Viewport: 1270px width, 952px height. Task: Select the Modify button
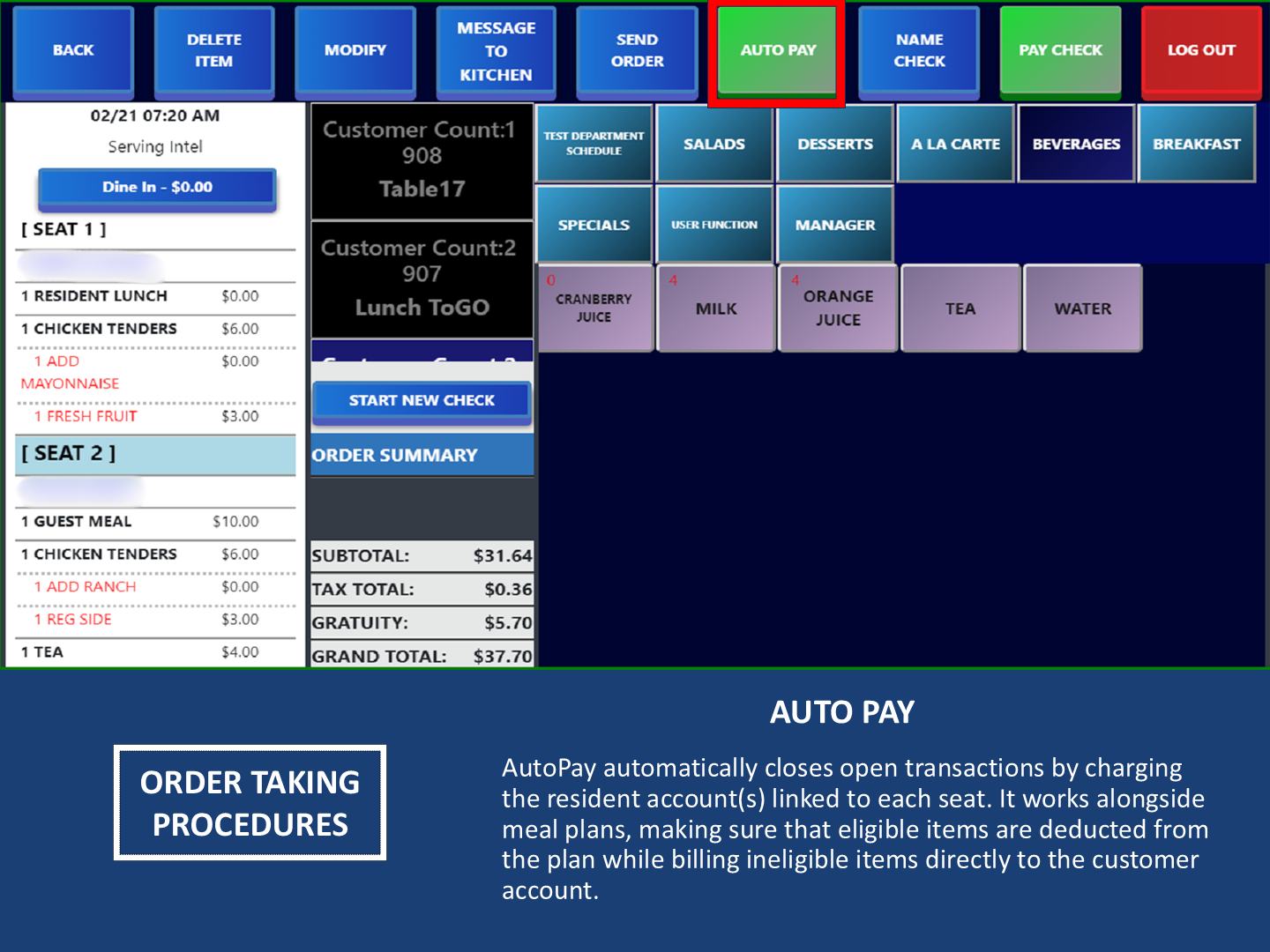[x=355, y=51]
